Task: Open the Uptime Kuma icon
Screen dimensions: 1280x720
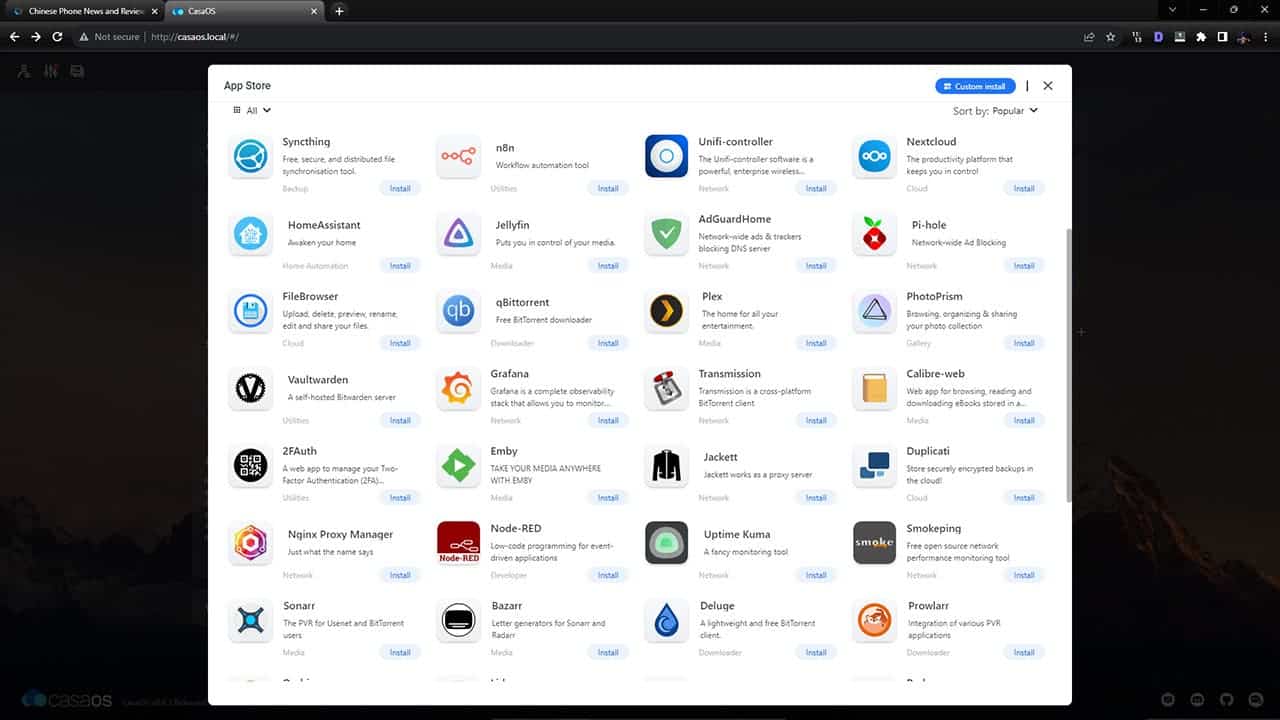Action: (x=666, y=543)
